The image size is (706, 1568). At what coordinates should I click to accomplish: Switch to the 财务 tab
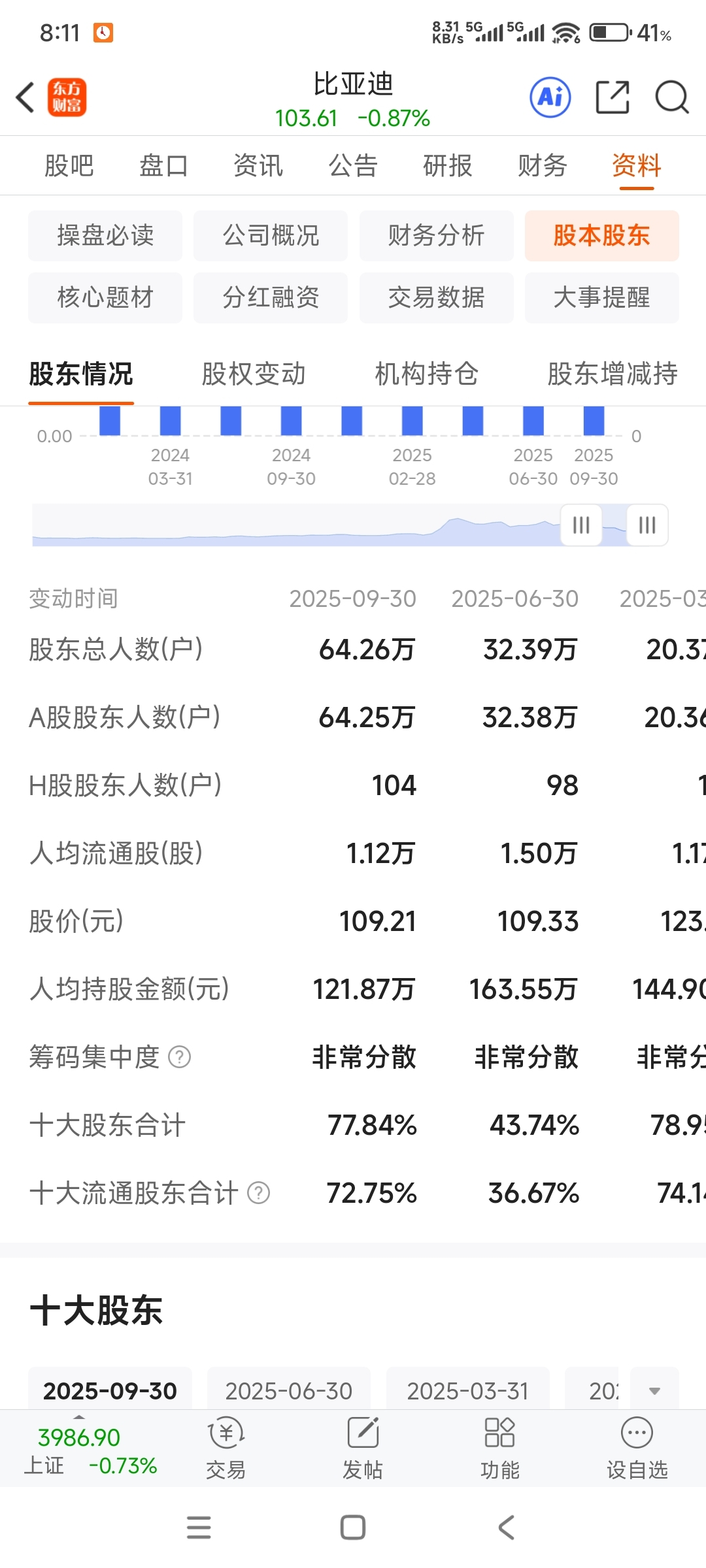pyautogui.click(x=542, y=166)
